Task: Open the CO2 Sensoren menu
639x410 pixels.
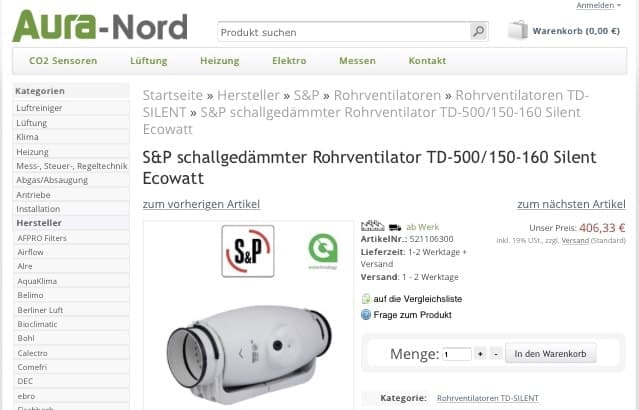Action: [63, 61]
